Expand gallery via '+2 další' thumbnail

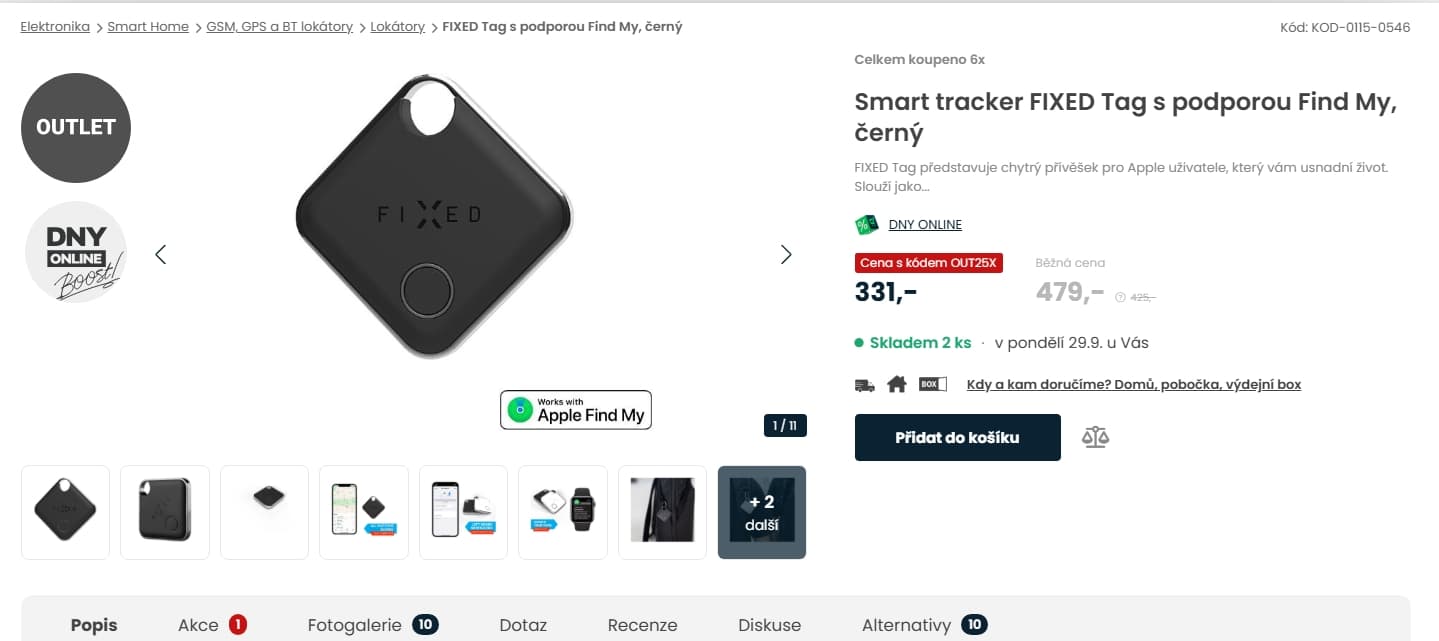(x=762, y=512)
